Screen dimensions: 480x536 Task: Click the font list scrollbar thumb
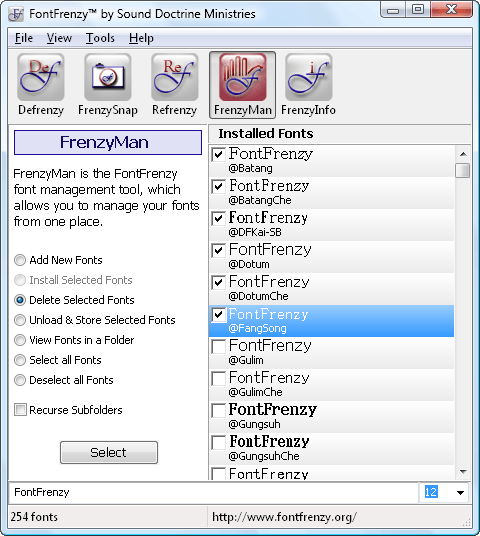[463, 170]
